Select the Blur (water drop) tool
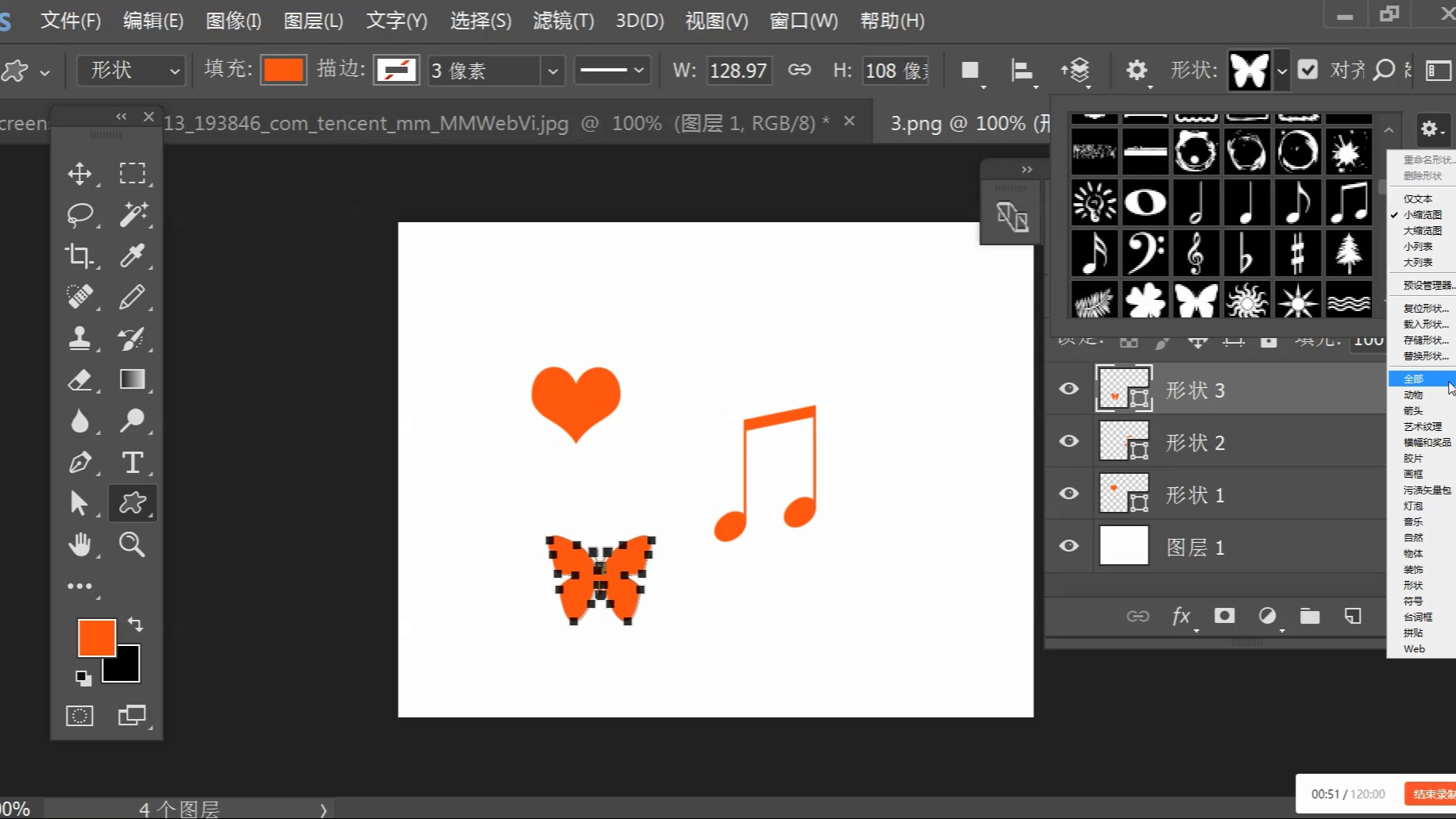 (79, 421)
